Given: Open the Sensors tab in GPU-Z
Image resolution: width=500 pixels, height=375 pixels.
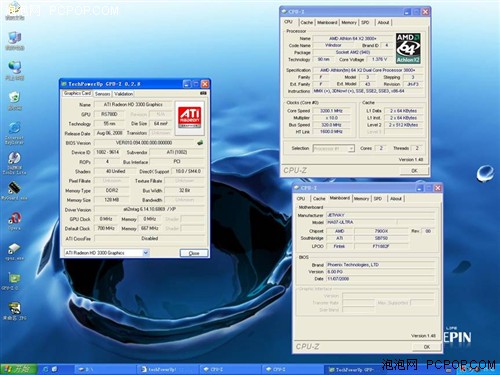Looking at the screenshot, I should click(102, 94).
